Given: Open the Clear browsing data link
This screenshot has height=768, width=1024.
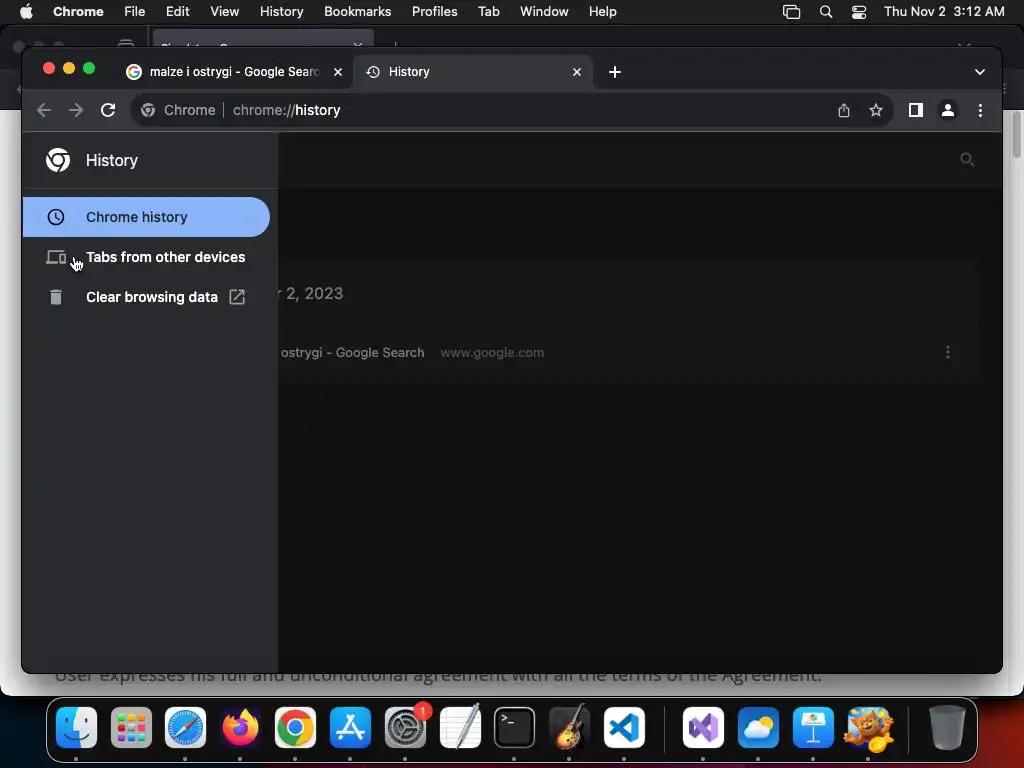Looking at the screenshot, I should pos(146,297).
